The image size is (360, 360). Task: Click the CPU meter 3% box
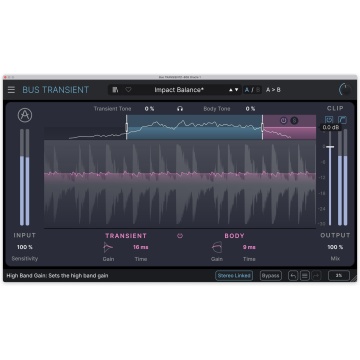(339, 276)
